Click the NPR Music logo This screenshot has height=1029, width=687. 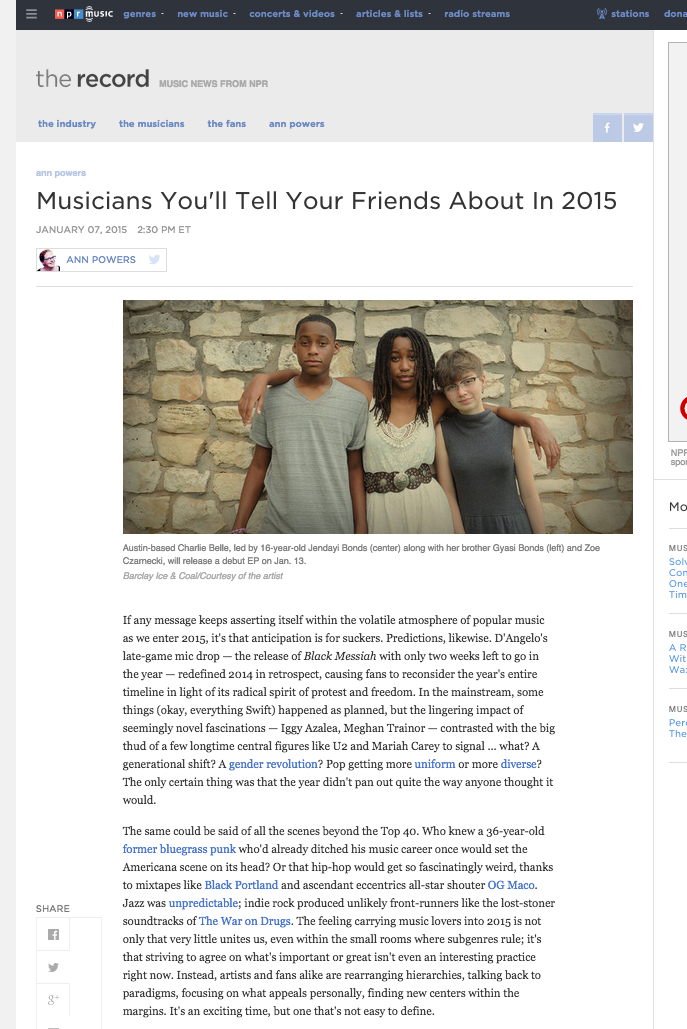(82, 14)
